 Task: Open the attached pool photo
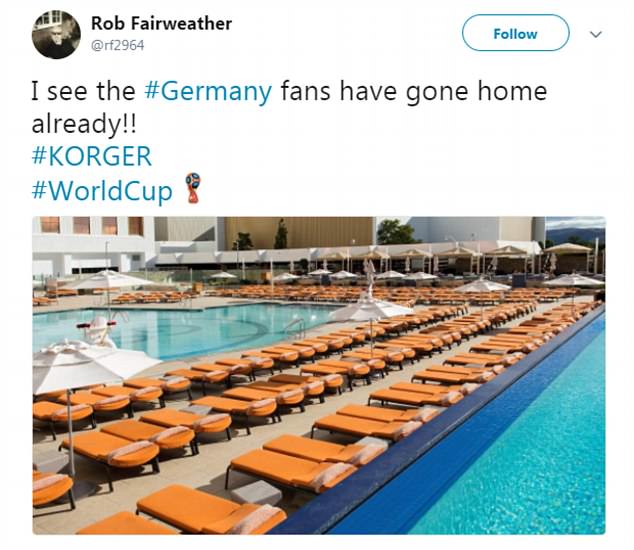click(x=319, y=375)
